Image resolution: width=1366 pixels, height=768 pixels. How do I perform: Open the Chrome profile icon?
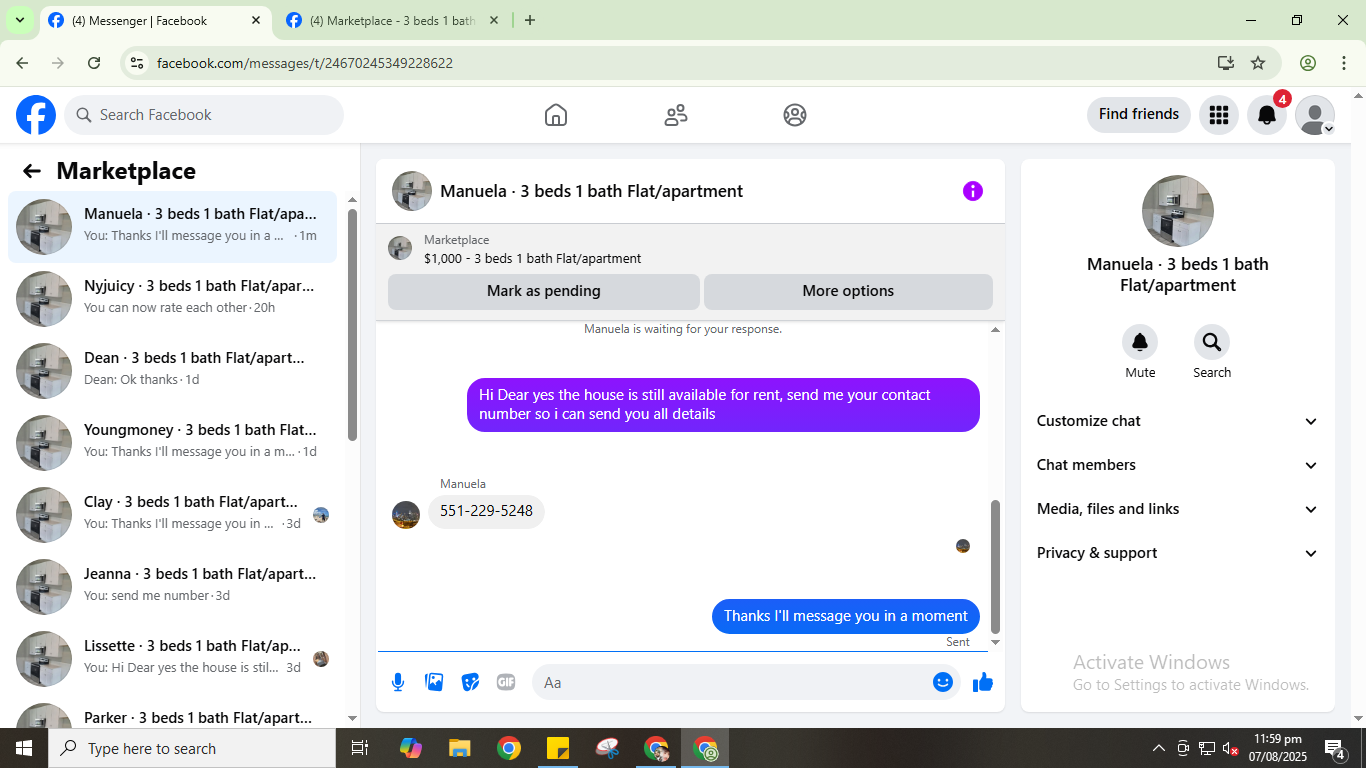[1308, 63]
